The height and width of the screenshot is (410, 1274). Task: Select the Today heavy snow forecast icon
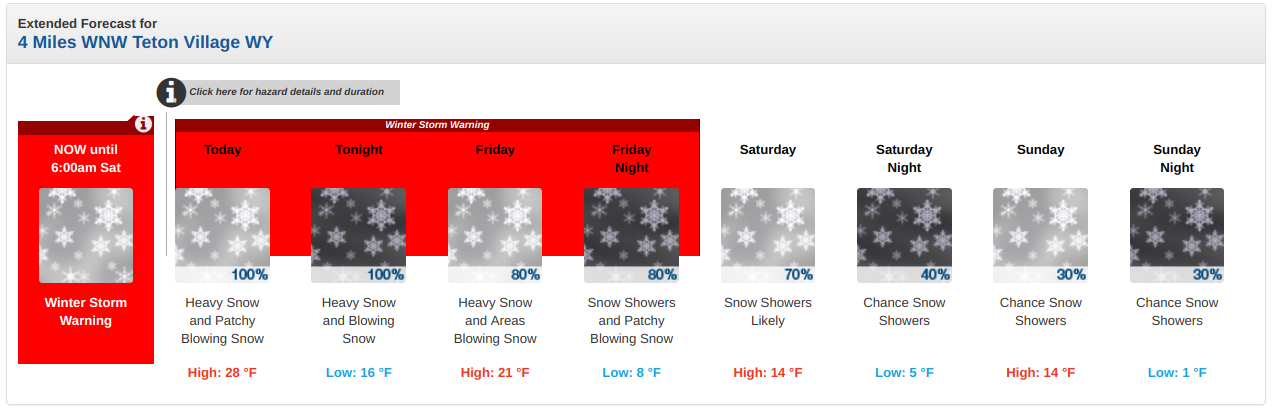click(x=222, y=236)
